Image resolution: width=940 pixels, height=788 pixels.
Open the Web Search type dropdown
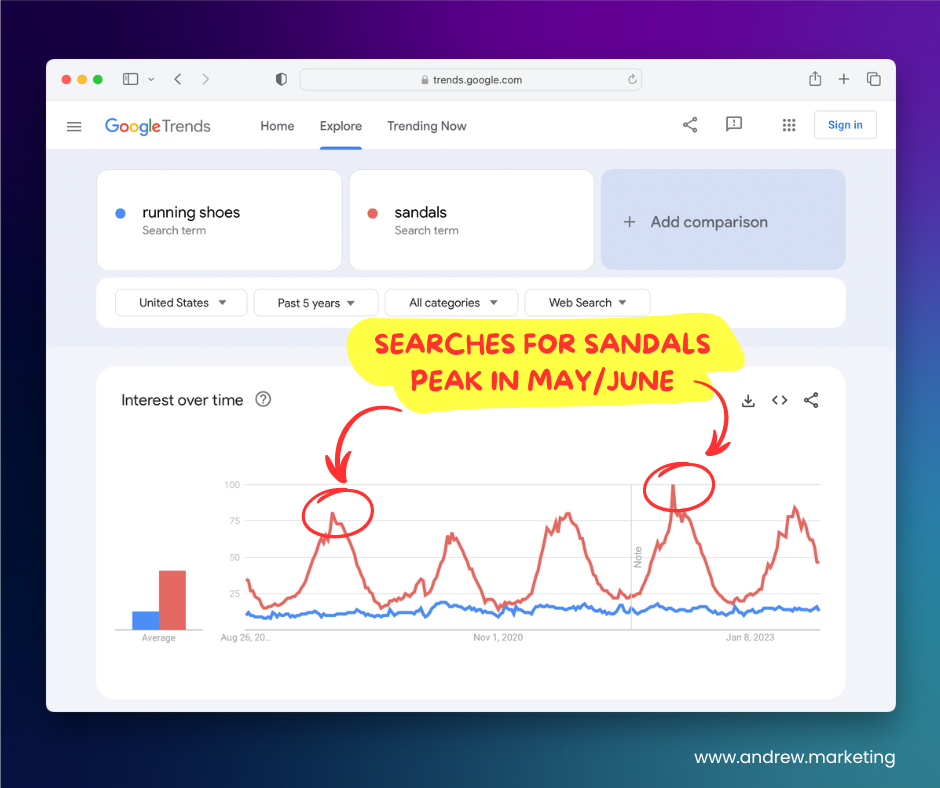click(x=587, y=302)
